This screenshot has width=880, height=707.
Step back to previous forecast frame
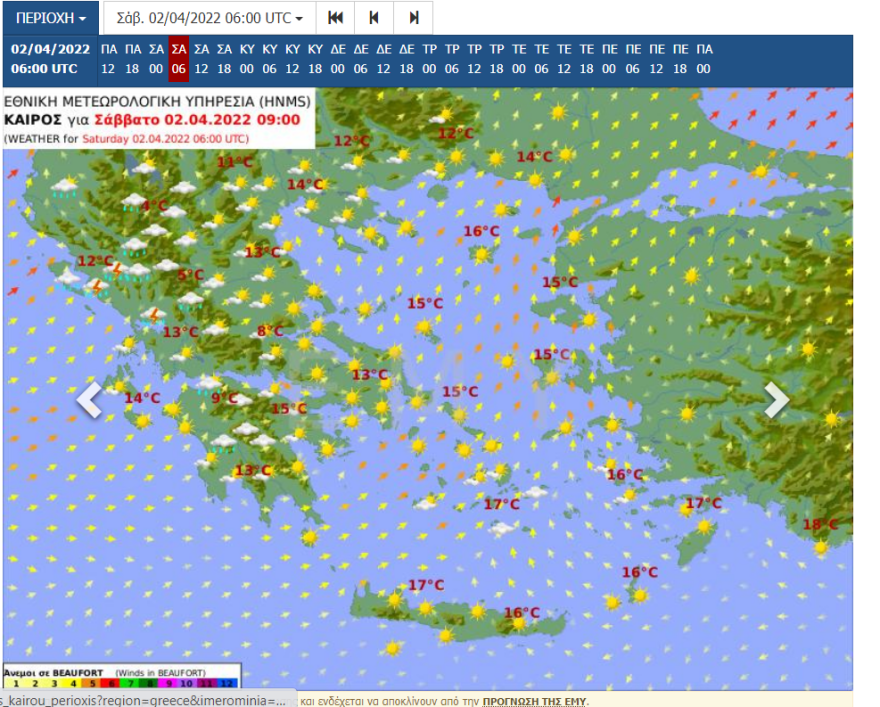pyautogui.click(x=374, y=18)
